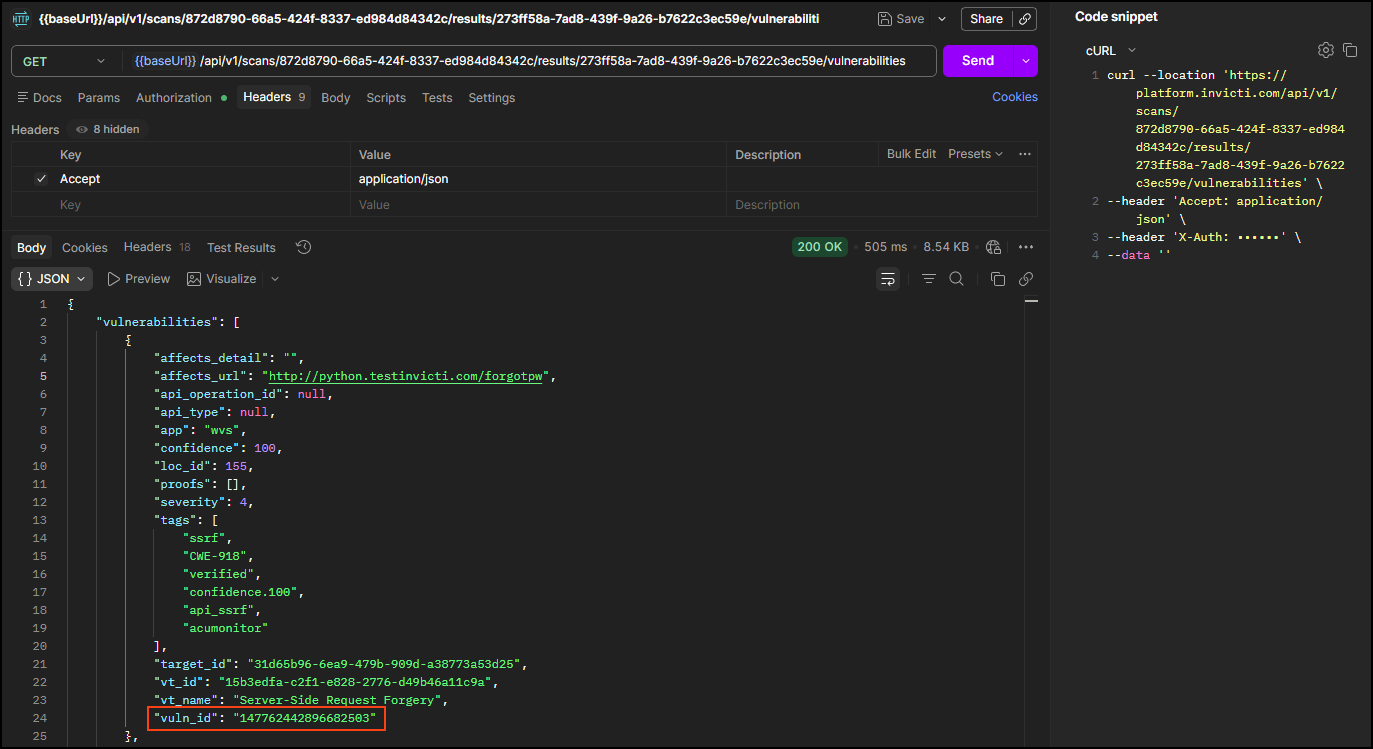
Task: Toggle the Docs panel view
Action: coord(39,97)
